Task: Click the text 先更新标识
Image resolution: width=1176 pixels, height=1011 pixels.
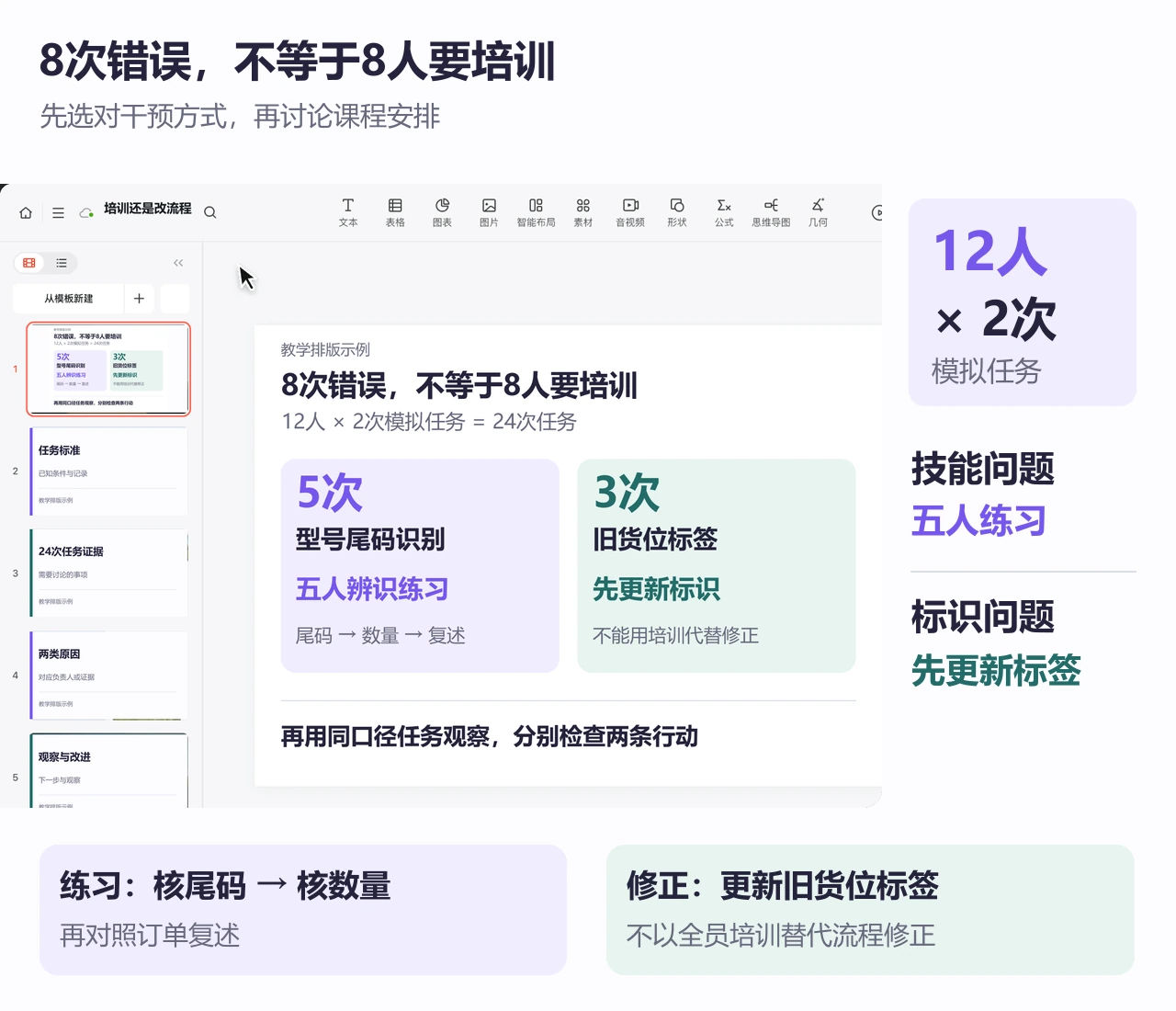Action: tap(656, 589)
